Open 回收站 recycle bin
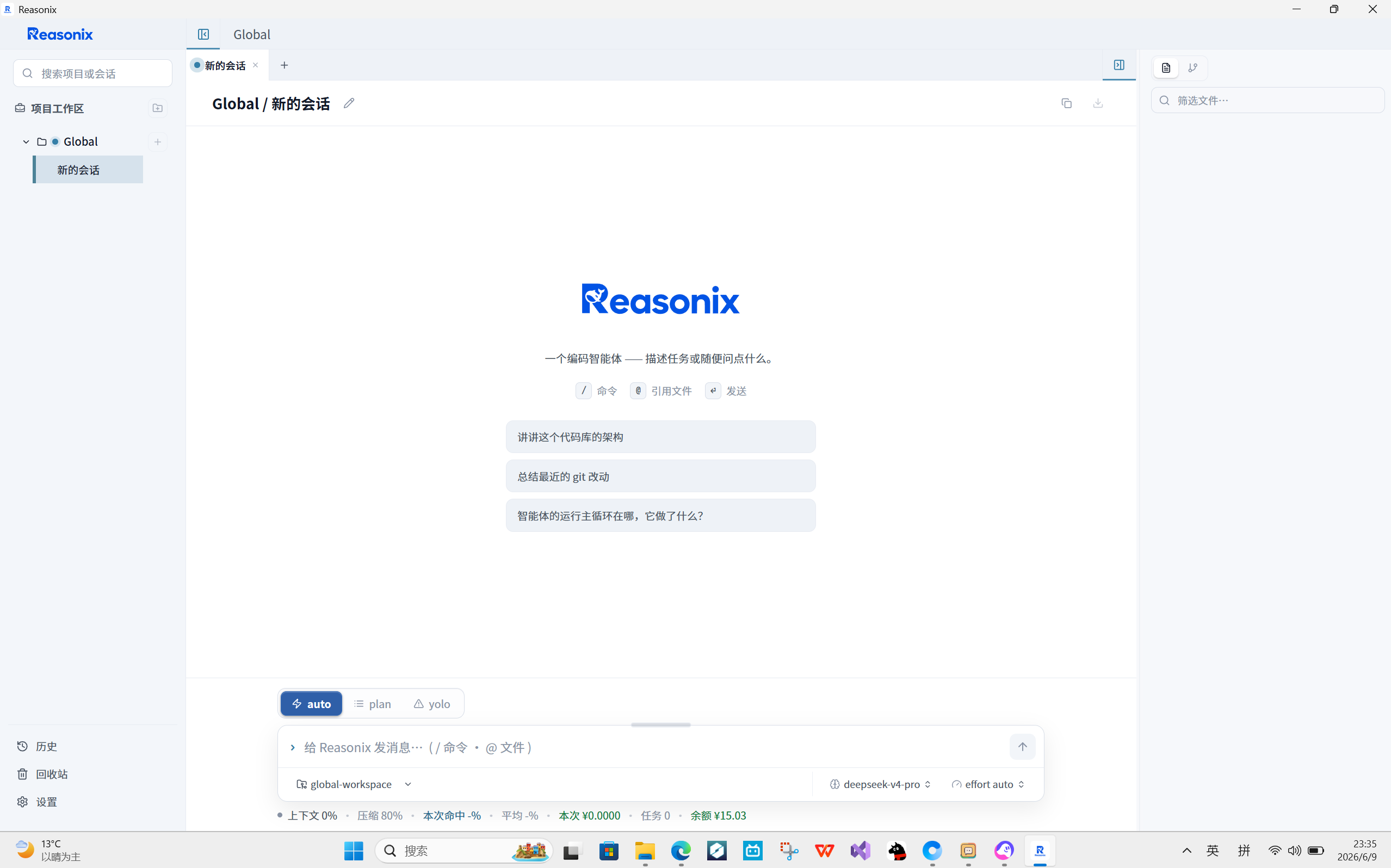Image resolution: width=1391 pixels, height=868 pixels. 42,774
